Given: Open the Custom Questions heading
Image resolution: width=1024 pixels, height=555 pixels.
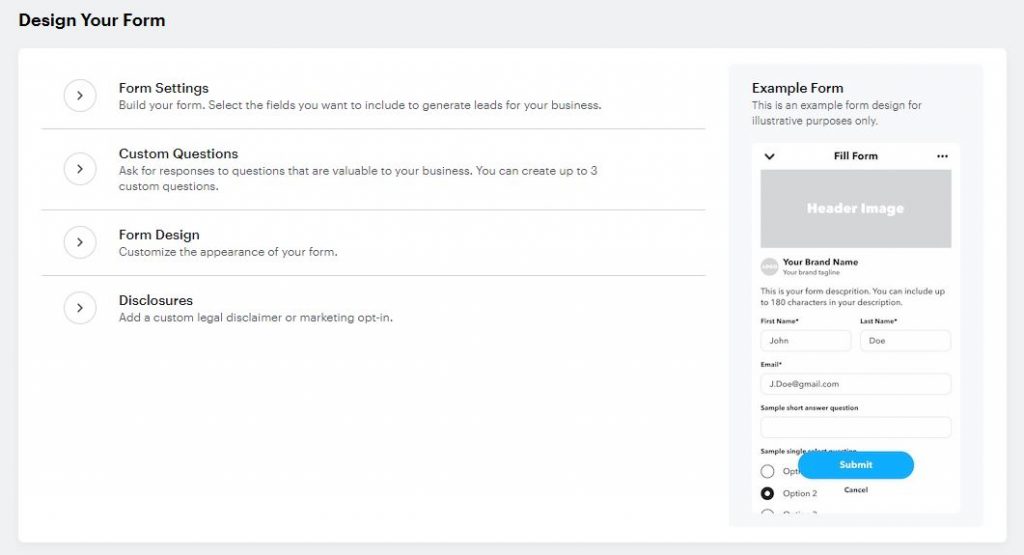Looking at the screenshot, I should tap(178, 154).
